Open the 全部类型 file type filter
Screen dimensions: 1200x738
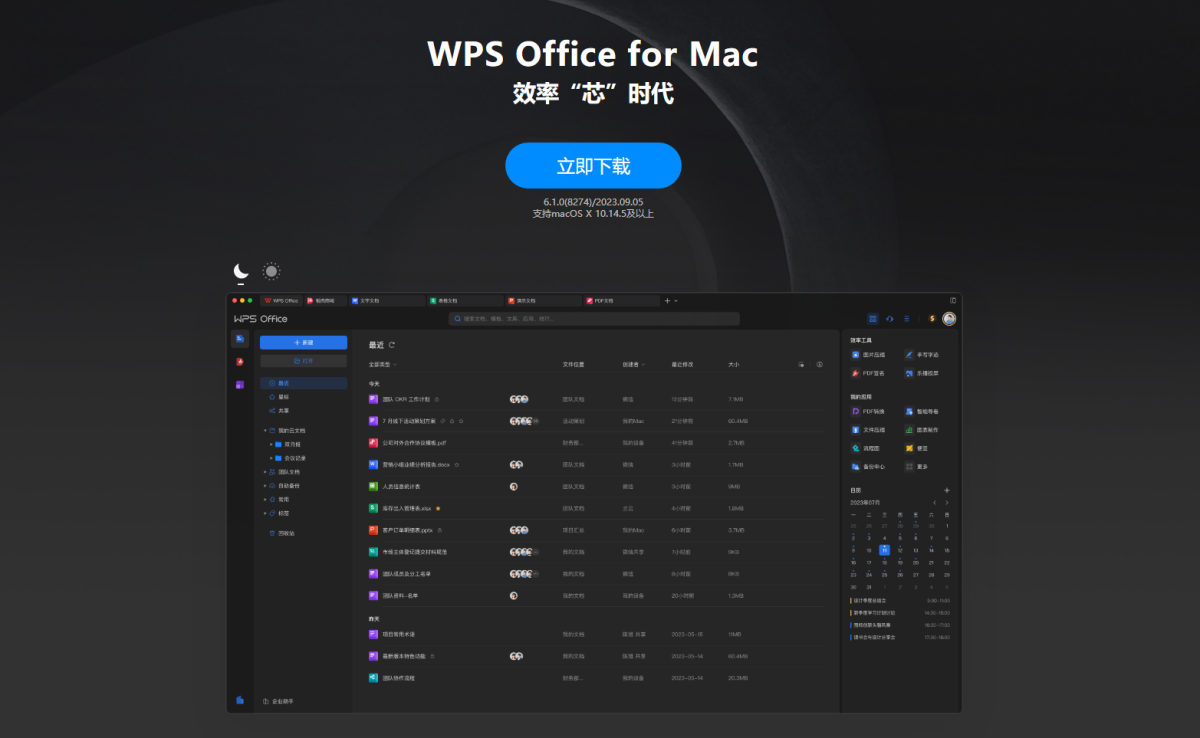[x=379, y=364]
